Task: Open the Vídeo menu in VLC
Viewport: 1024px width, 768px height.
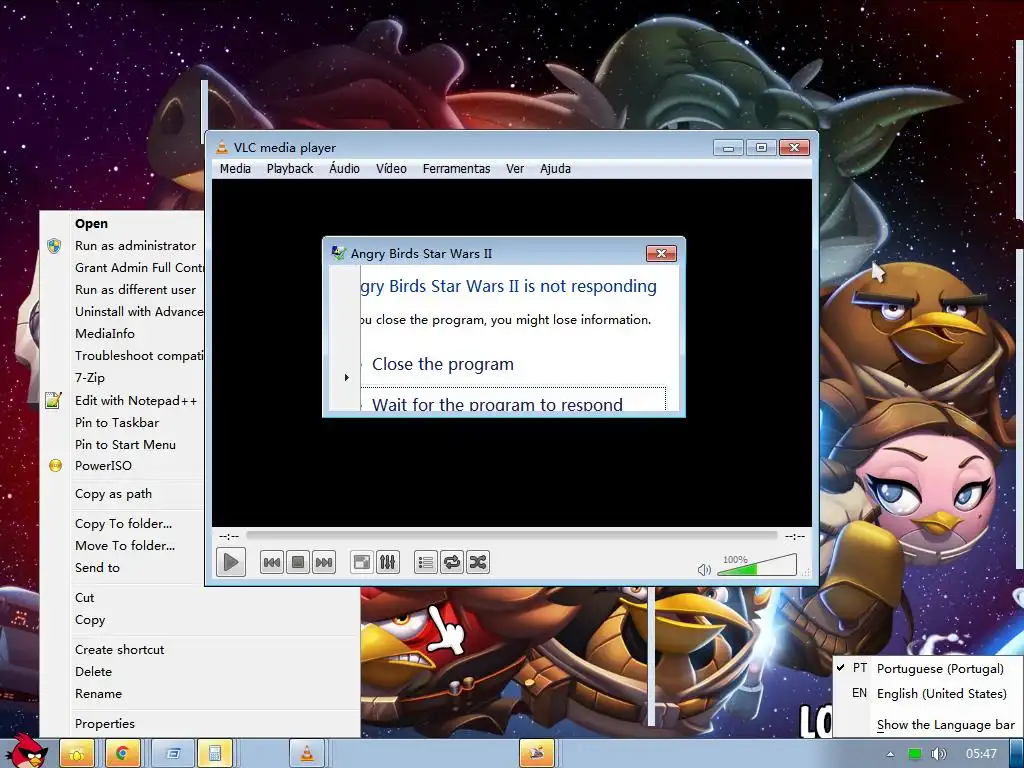Action: click(391, 168)
